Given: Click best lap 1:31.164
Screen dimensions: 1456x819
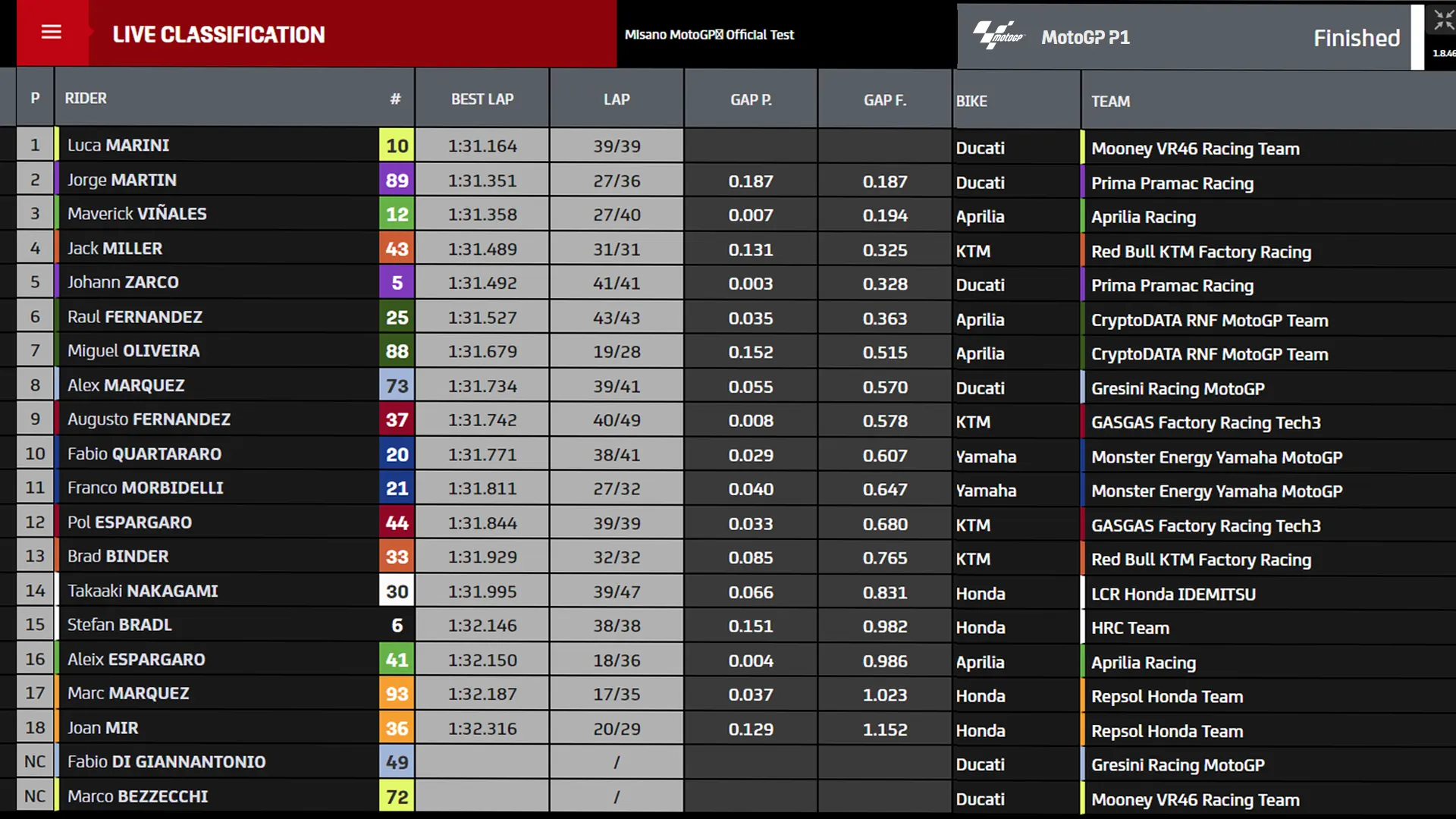Looking at the screenshot, I should (482, 146).
